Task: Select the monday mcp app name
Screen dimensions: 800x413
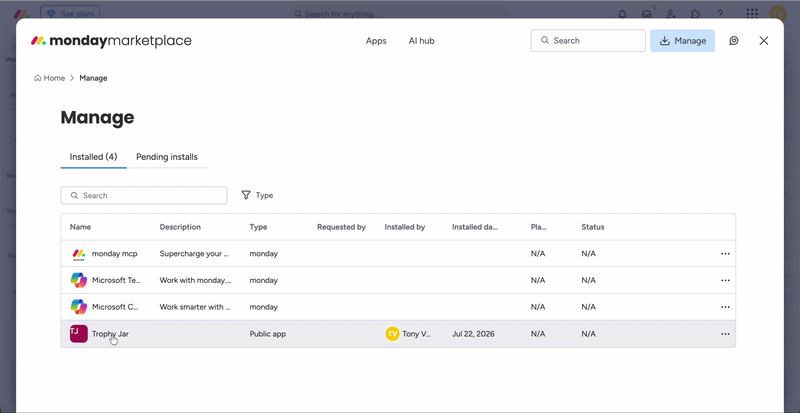Action: point(115,254)
